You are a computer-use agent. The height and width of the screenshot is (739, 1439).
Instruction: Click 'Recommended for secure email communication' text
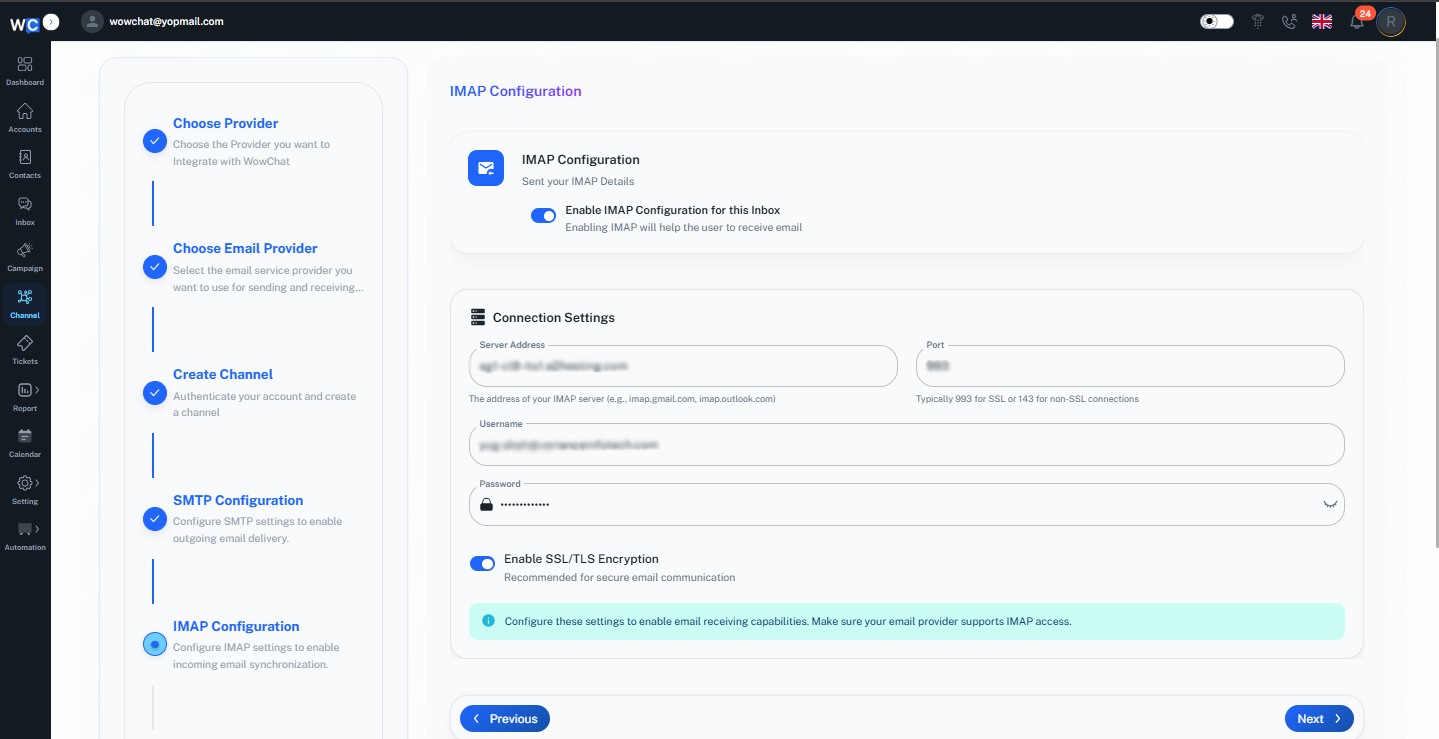(x=619, y=578)
